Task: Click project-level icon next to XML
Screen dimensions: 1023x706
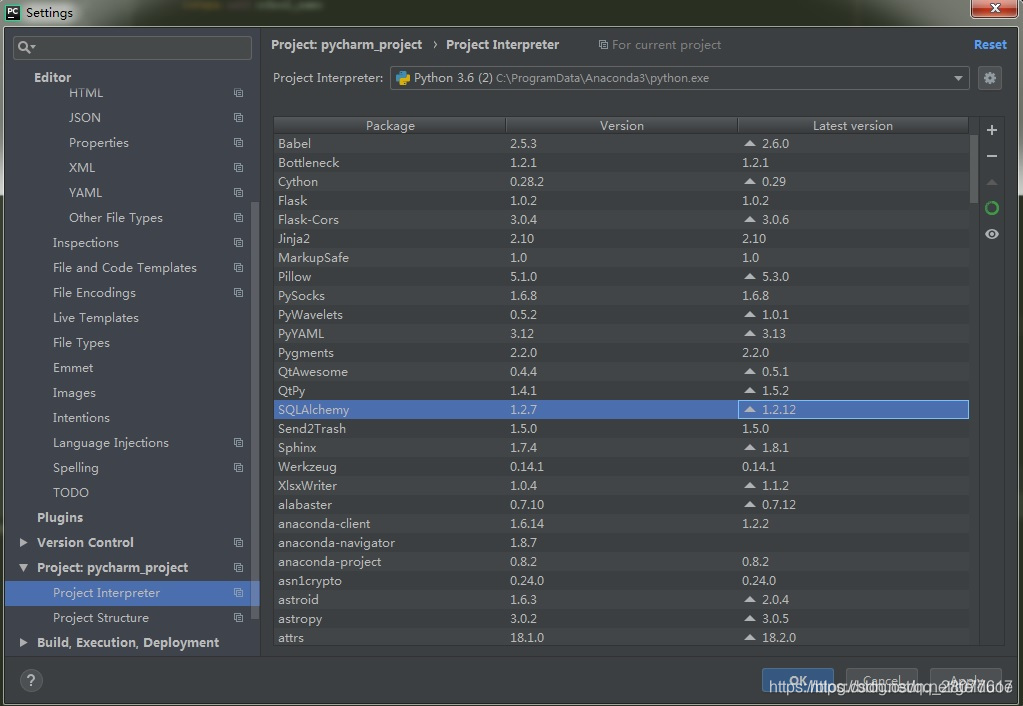Action: pyautogui.click(x=239, y=168)
